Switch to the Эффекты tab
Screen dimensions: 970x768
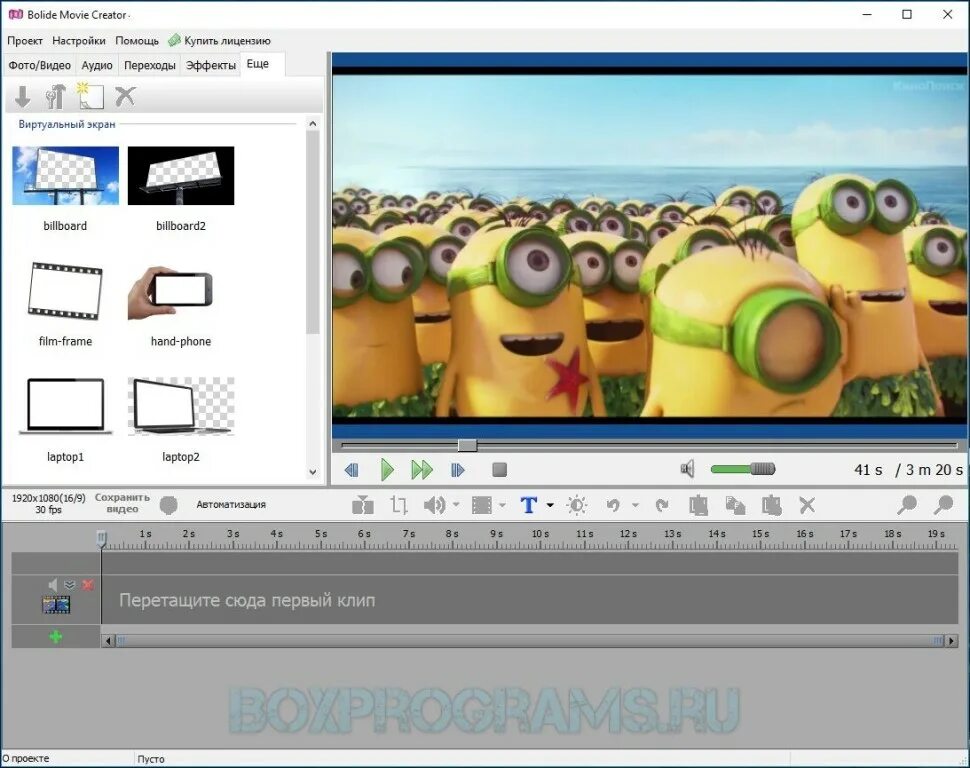[211, 65]
